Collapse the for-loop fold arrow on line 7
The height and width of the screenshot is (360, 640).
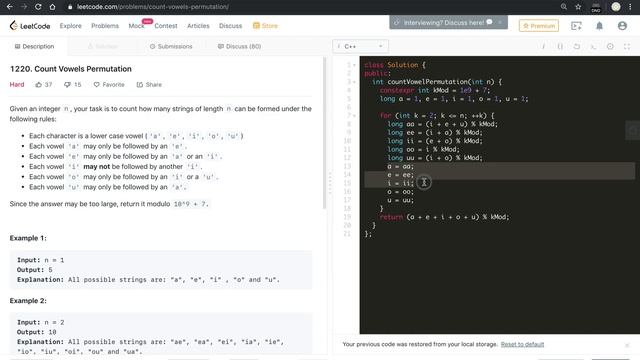(354, 116)
